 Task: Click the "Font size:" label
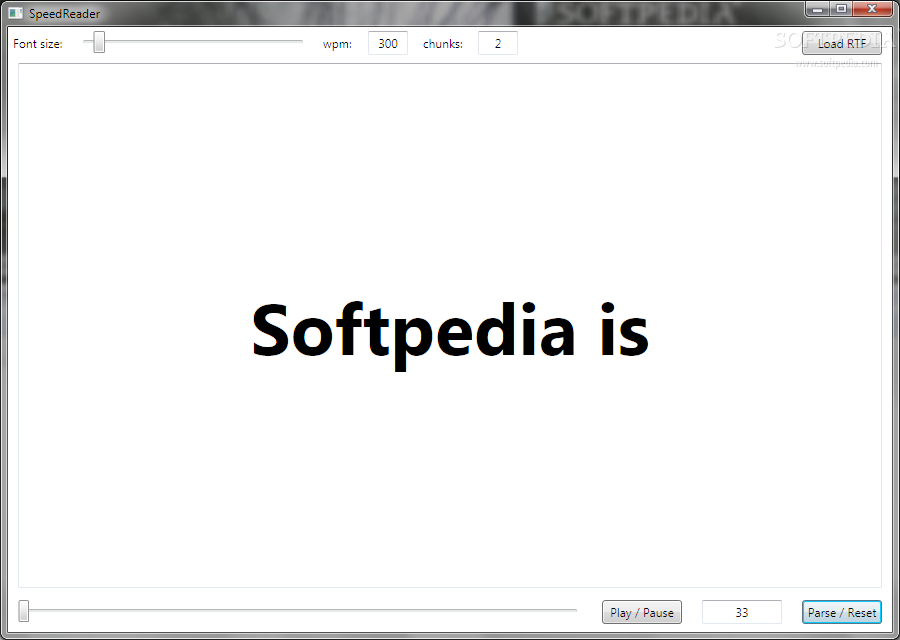click(x=38, y=44)
